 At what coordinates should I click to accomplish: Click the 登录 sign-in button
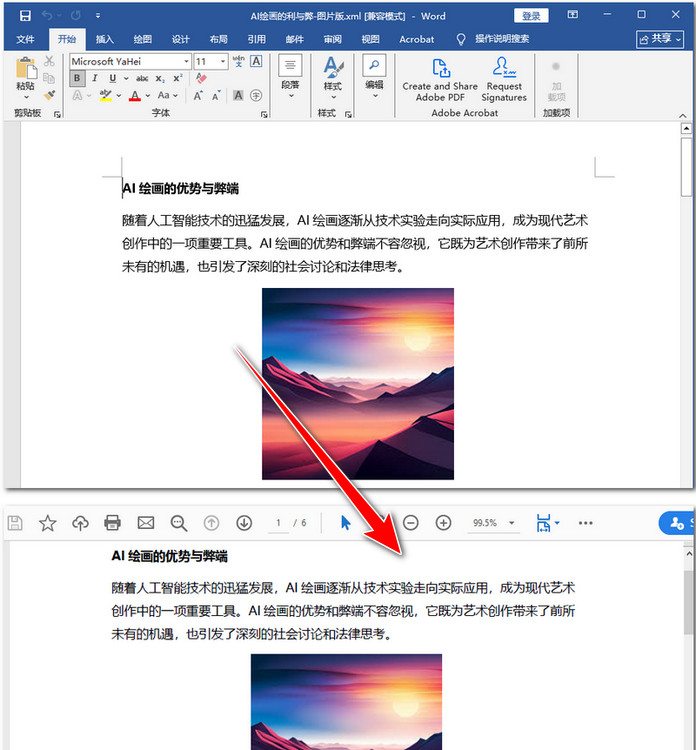(531, 16)
